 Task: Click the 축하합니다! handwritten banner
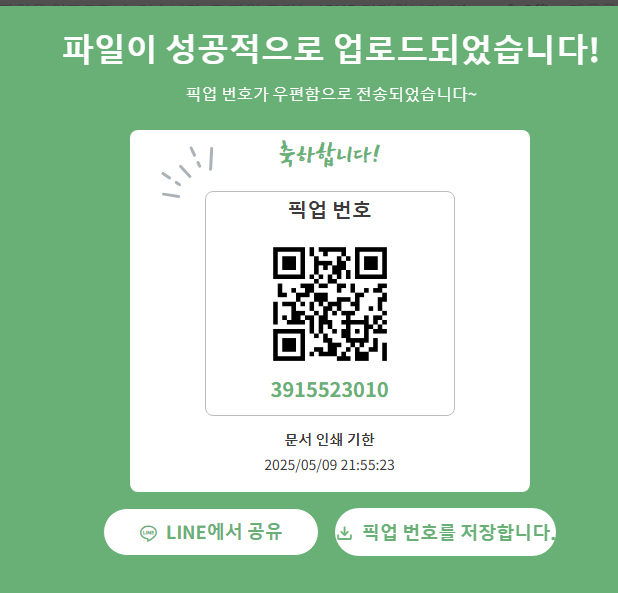point(329,154)
